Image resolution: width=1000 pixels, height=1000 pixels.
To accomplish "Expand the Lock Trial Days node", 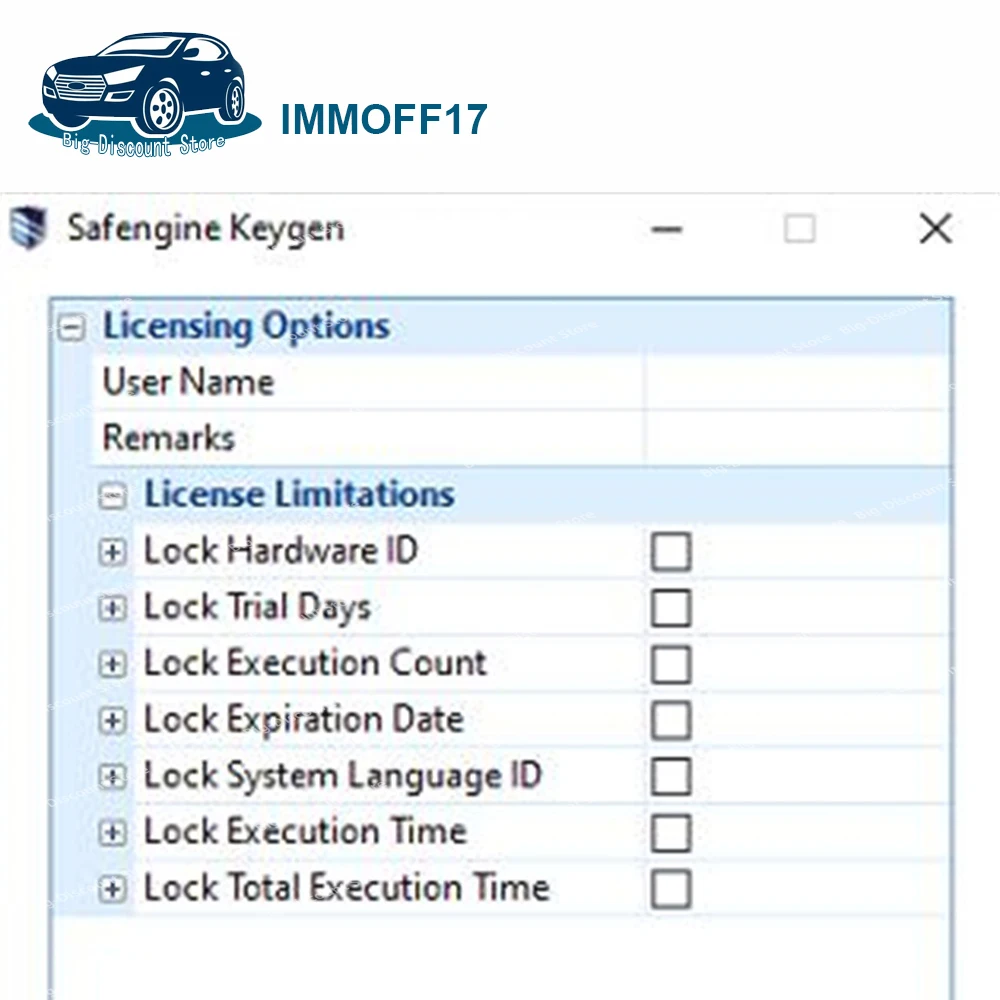I will (x=114, y=608).
